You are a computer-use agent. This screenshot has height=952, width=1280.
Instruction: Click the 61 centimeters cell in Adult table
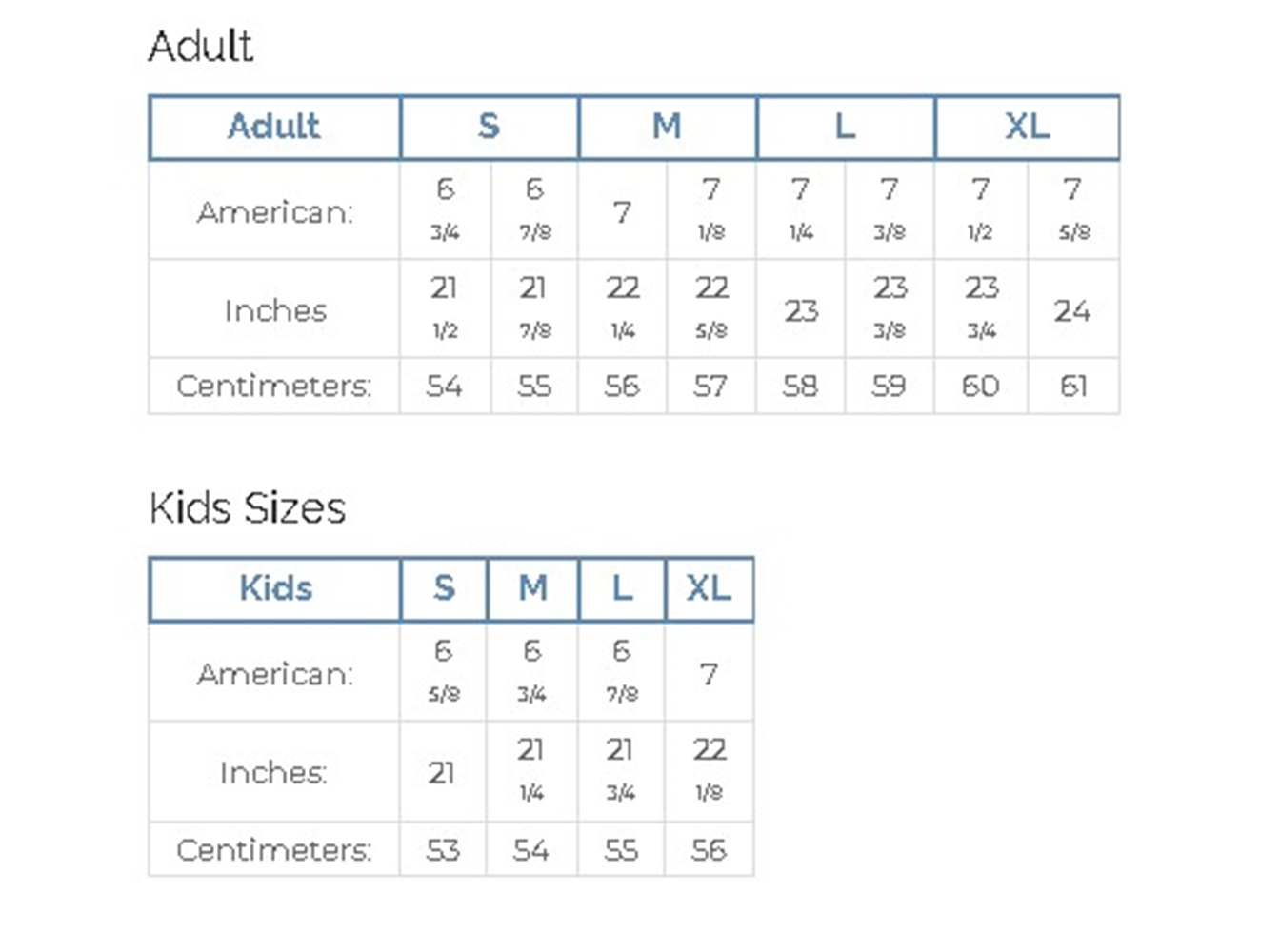pos(1073,386)
